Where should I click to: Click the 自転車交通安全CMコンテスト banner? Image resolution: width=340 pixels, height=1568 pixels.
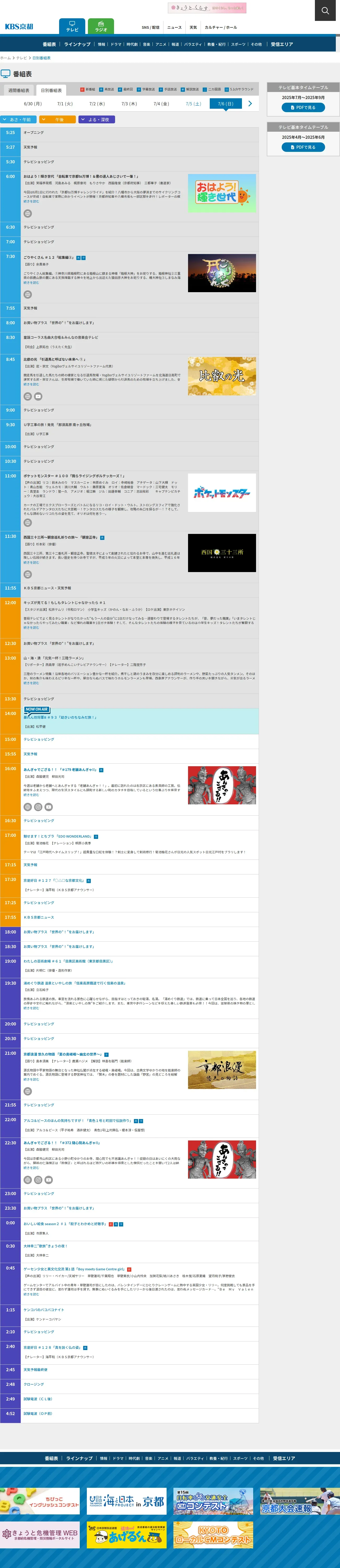point(213,1502)
